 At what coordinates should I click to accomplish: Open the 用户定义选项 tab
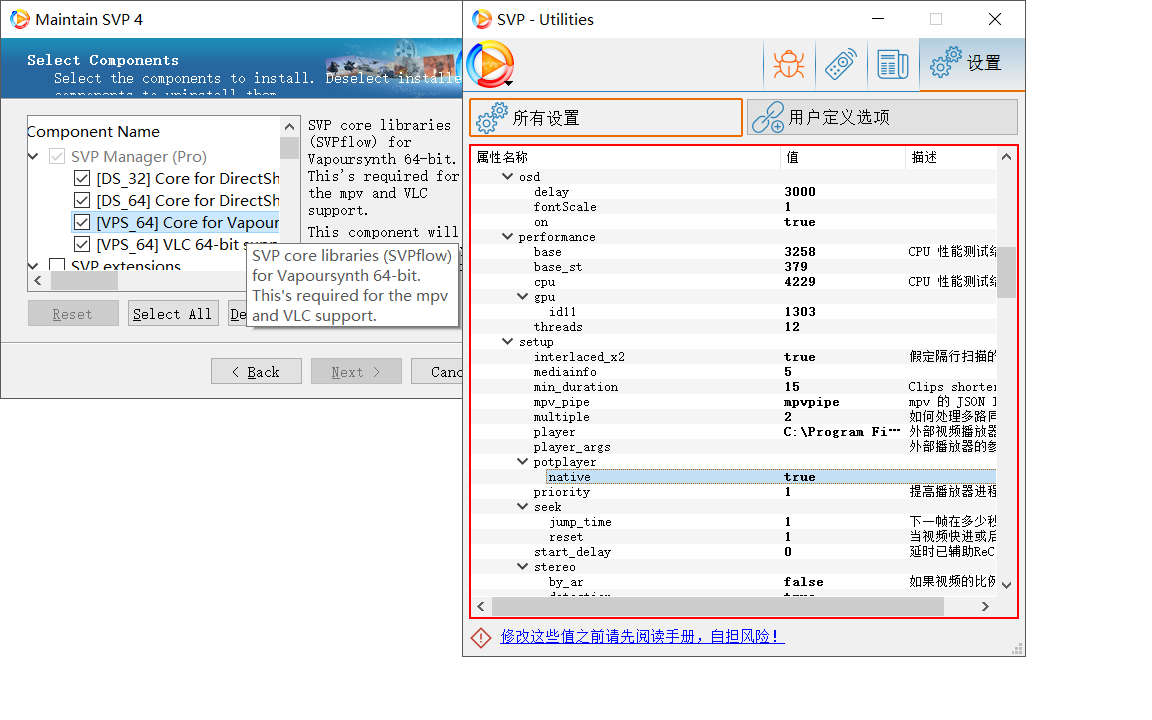(x=881, y=117)
